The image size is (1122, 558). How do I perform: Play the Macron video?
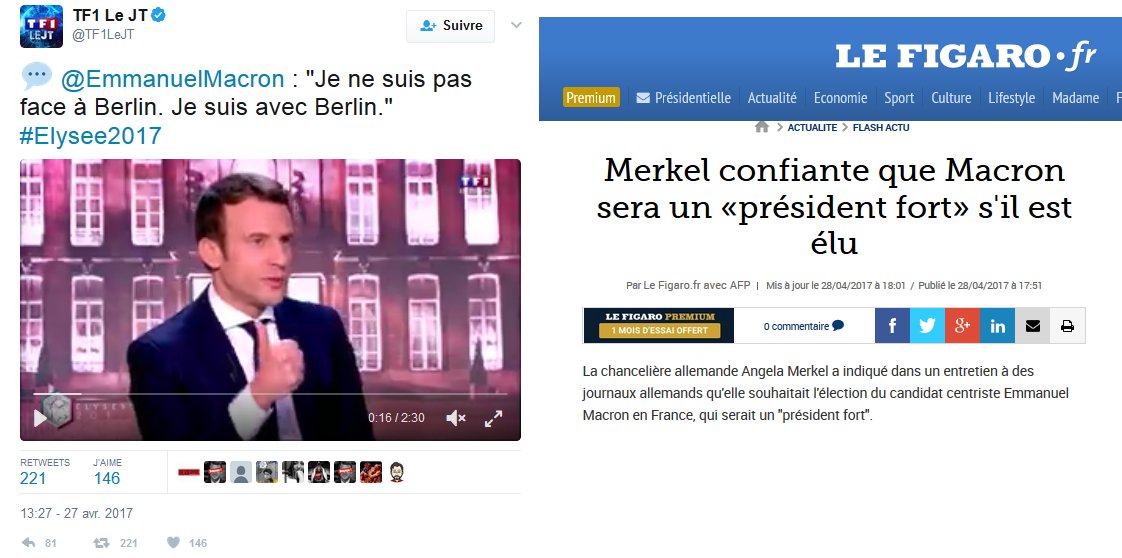(x=40, y=418)
